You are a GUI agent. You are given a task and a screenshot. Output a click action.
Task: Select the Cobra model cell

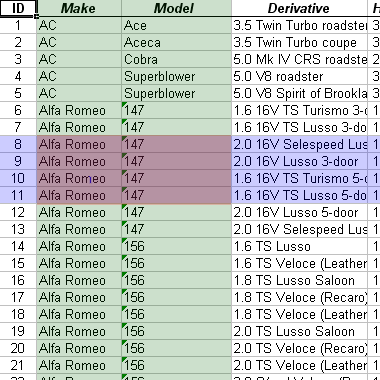click(176, 59)
